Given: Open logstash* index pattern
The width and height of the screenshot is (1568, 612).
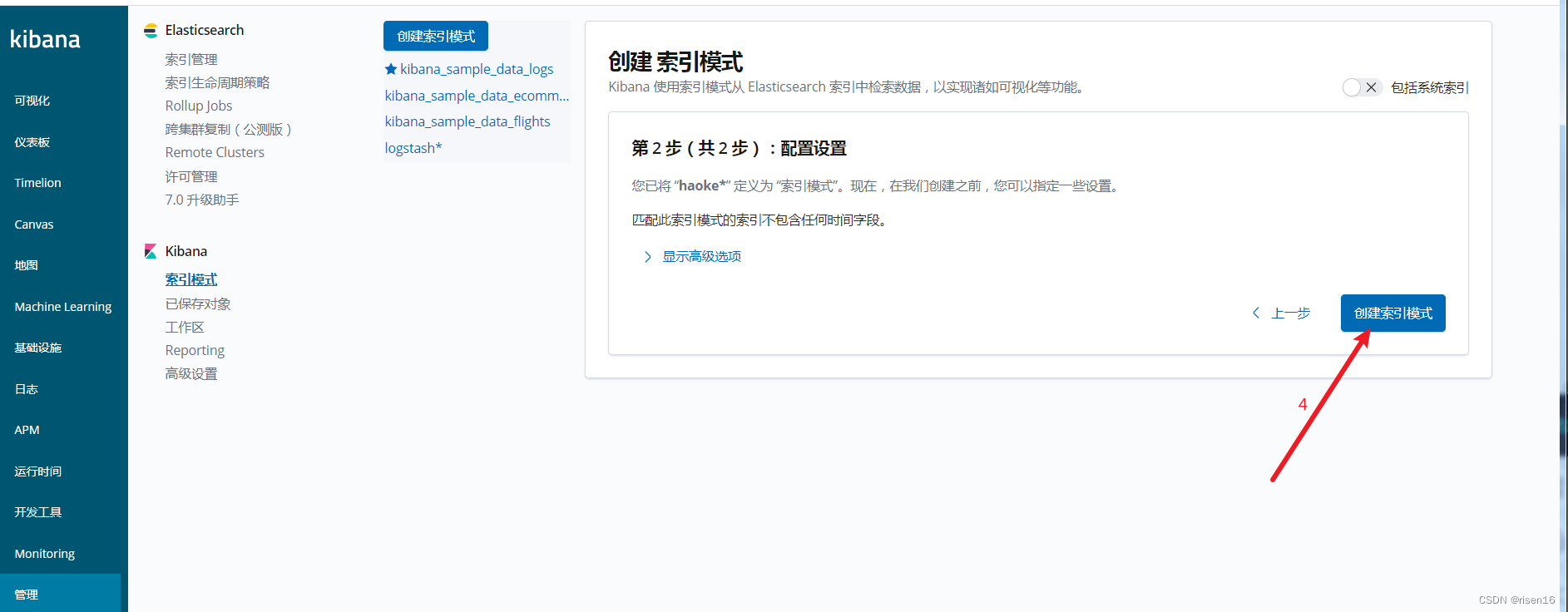Looking at the screenshot, I should coord(413,148).
